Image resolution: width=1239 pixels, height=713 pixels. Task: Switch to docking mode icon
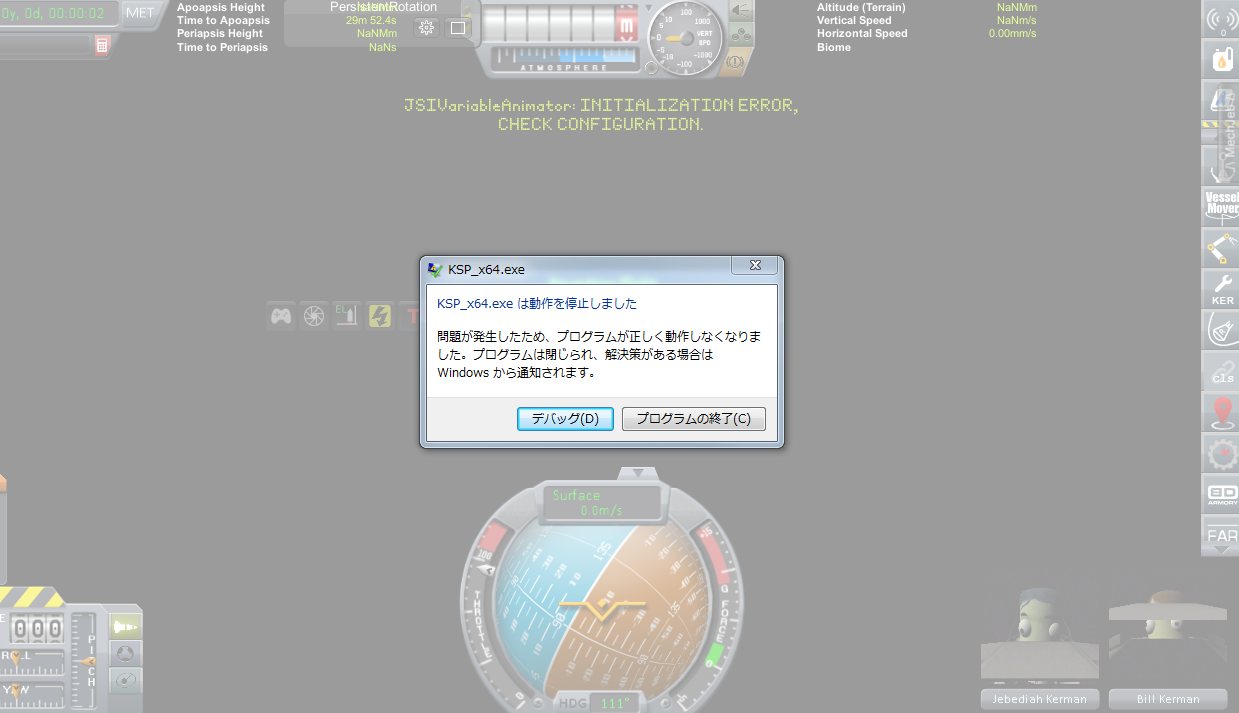[125, 654]
